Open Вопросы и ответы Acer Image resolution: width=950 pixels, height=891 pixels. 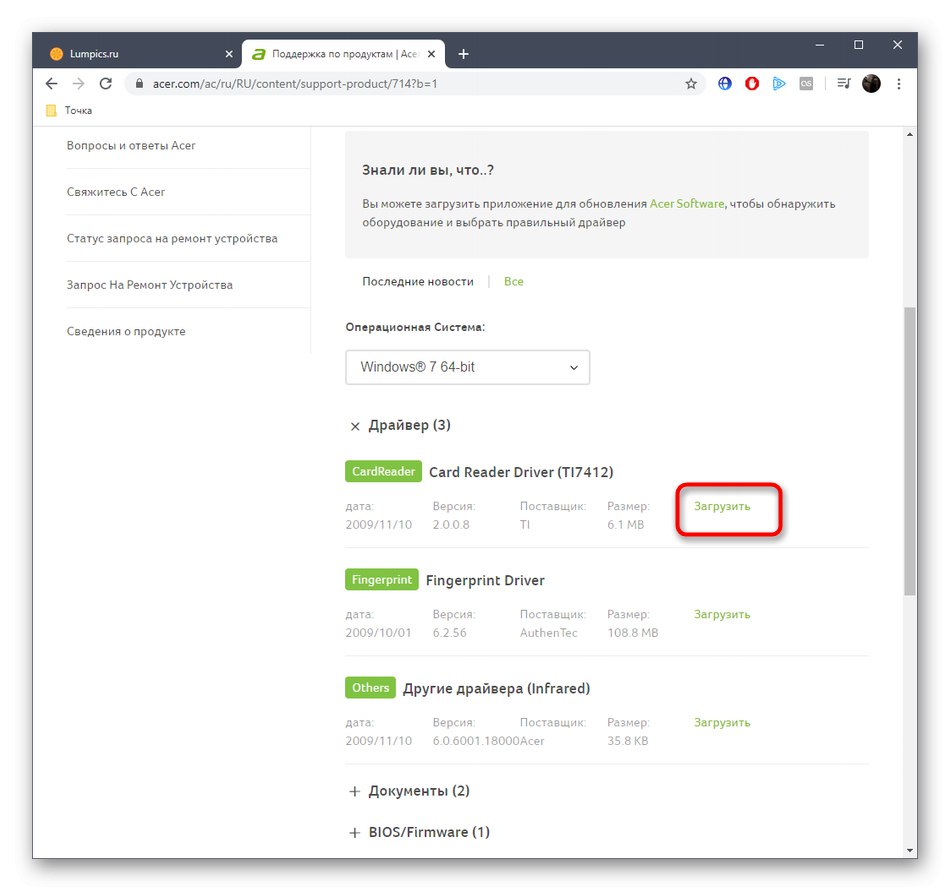click(131, 145)
